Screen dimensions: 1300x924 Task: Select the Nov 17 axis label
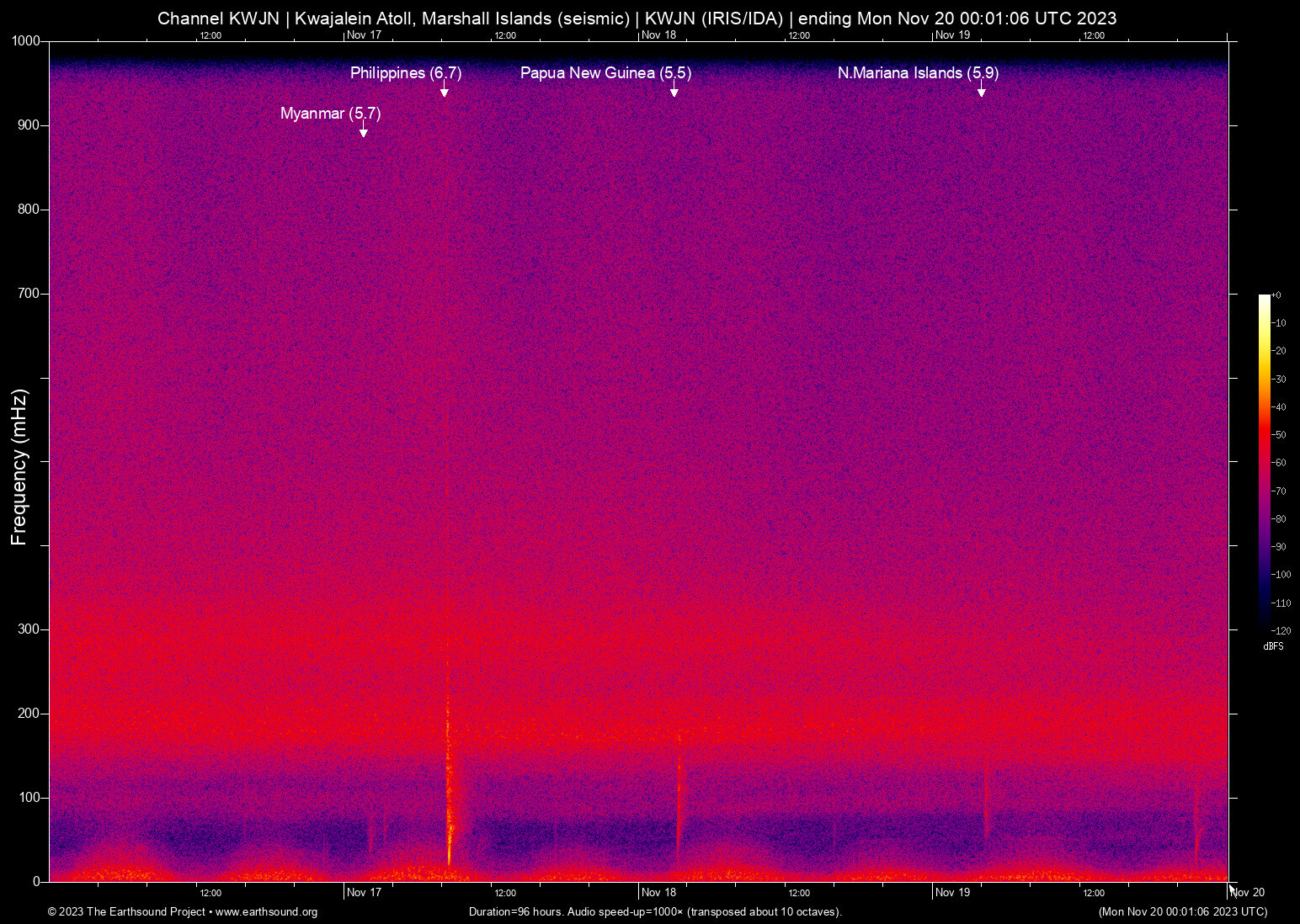(362, 892)
